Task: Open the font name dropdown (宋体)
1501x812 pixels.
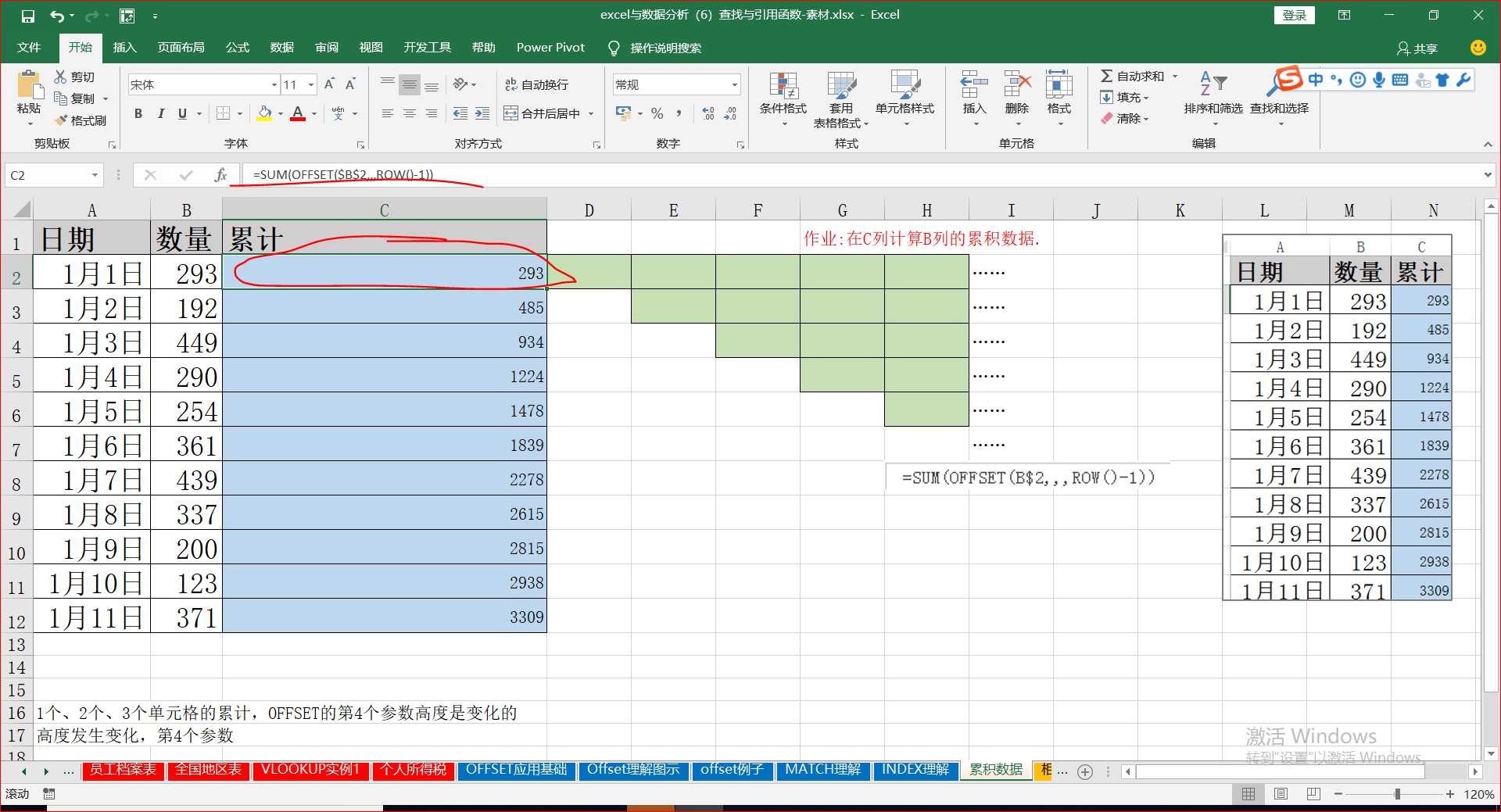Action: point(274,84)
